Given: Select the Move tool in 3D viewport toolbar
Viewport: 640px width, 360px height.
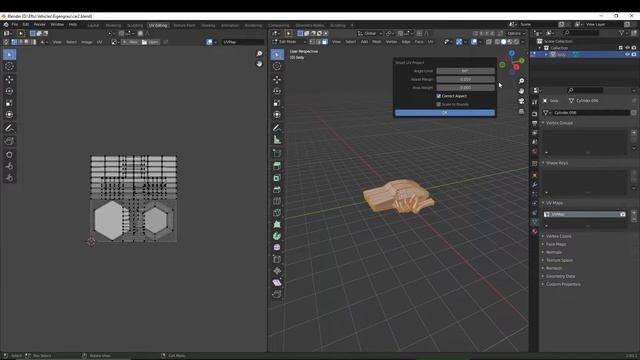Looking at the screenshot, I should [277, 79].
